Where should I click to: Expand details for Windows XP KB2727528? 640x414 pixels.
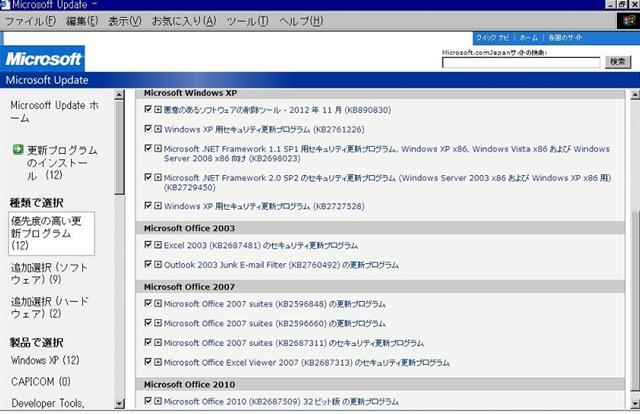pyautogui.click(x=158, y=206)
